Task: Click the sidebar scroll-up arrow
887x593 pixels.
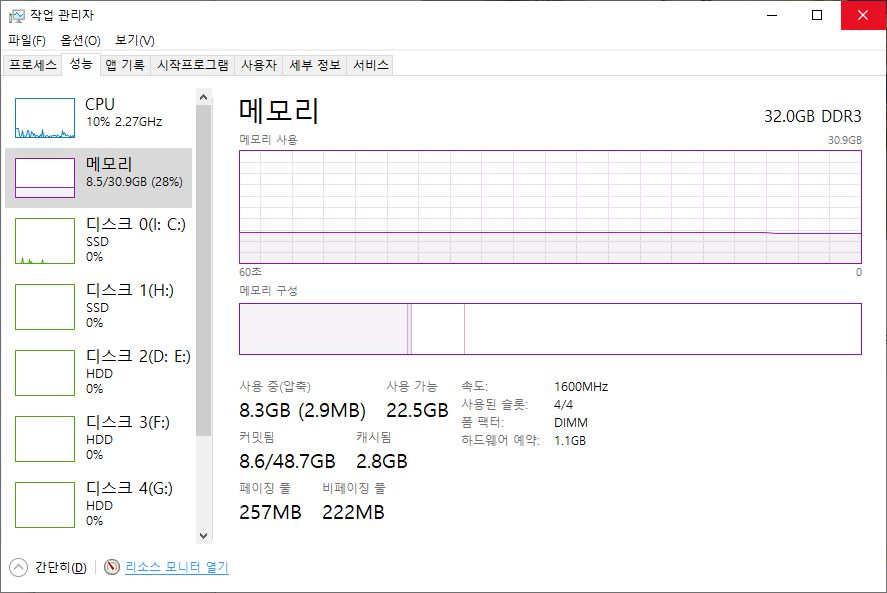Action: tap(204, 97)
